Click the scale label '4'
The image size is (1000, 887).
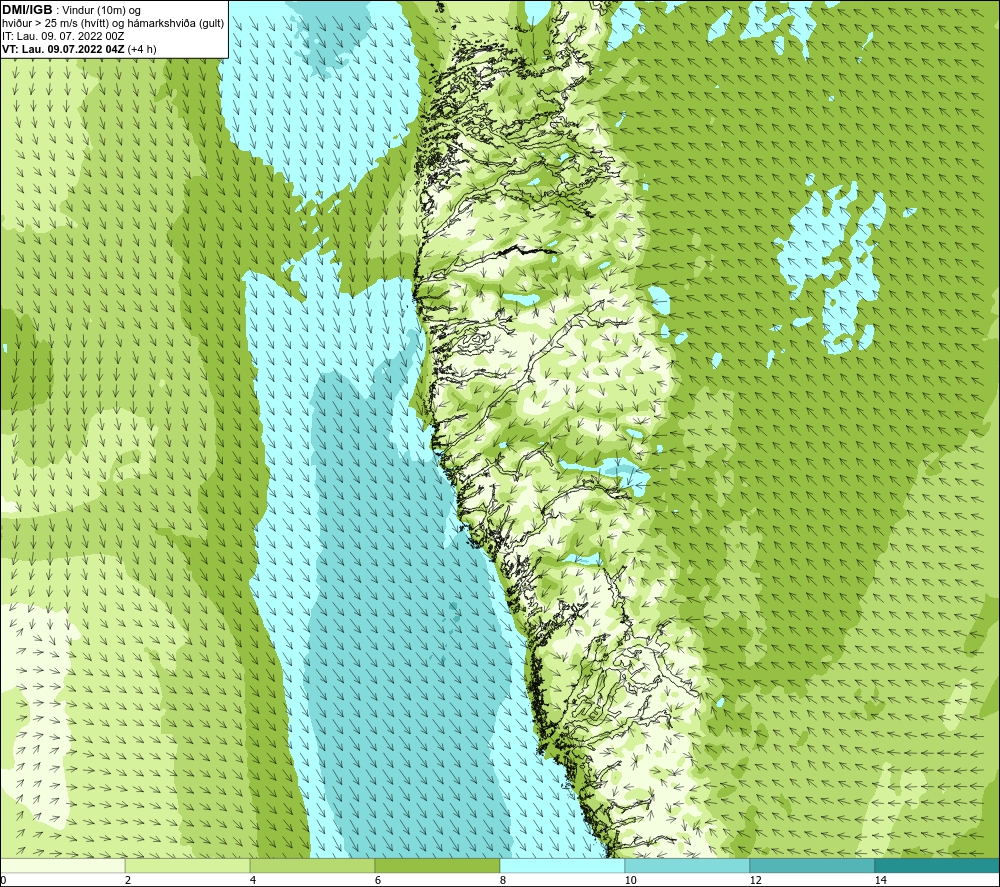253,880
